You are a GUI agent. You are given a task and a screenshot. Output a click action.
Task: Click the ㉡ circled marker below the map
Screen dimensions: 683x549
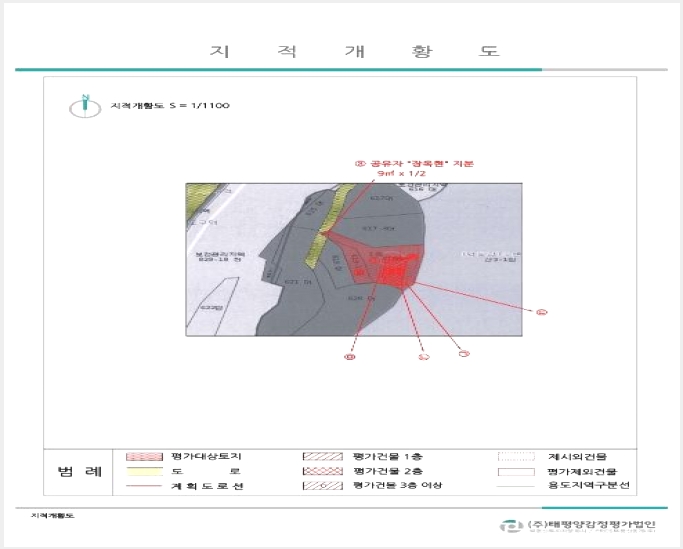click(424, 356)
